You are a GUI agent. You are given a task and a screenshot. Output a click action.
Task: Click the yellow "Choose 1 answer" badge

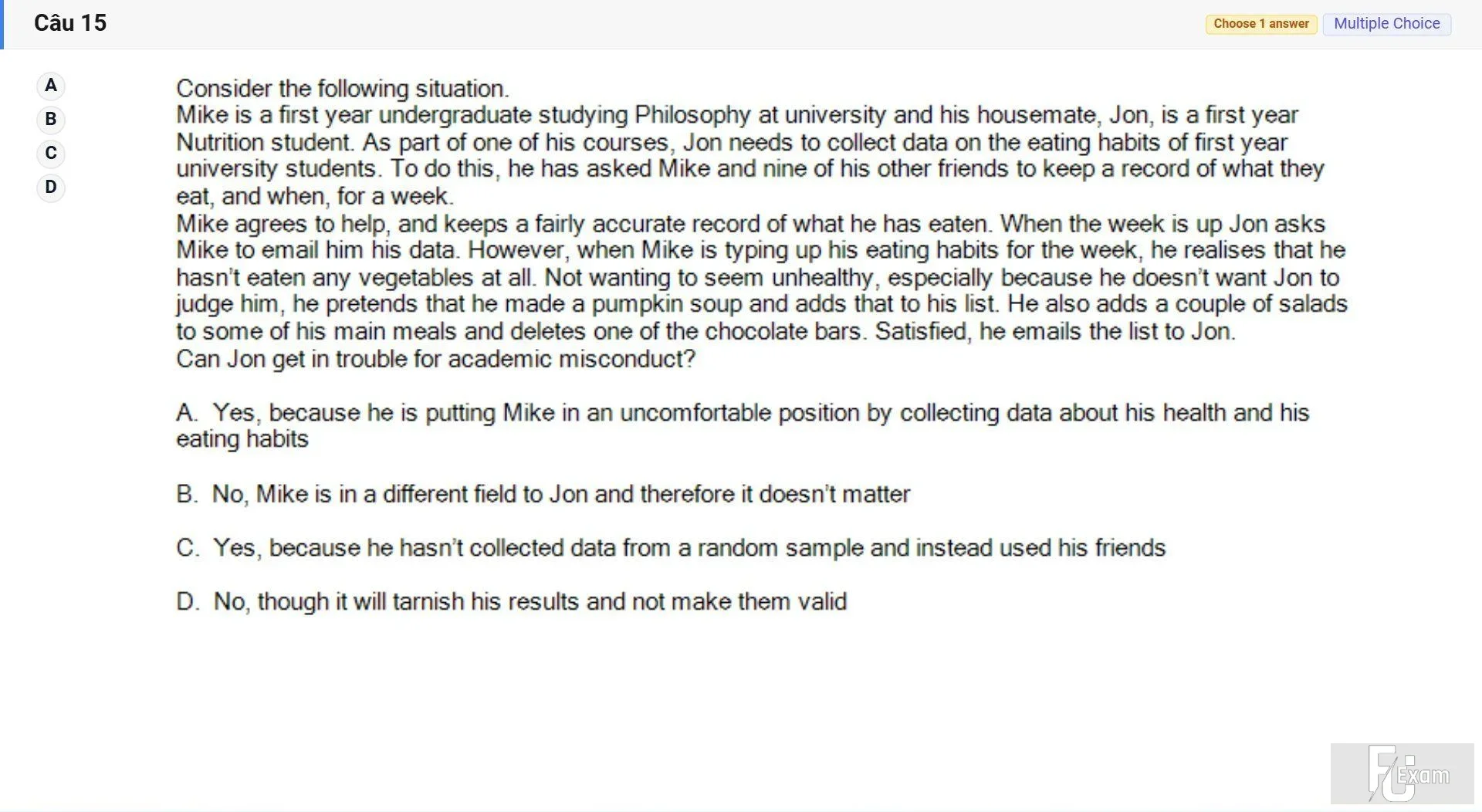coord(1261,24)
